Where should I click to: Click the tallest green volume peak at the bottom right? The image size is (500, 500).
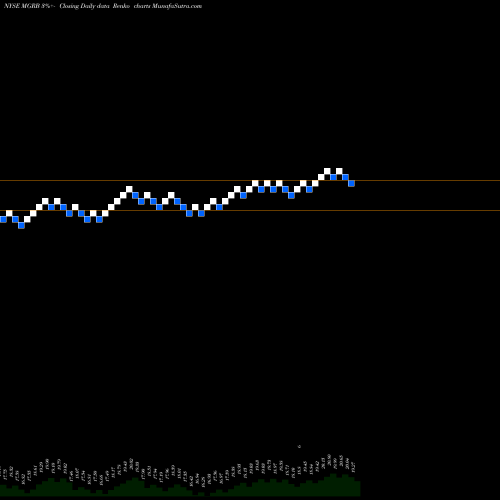pos(333,484)
